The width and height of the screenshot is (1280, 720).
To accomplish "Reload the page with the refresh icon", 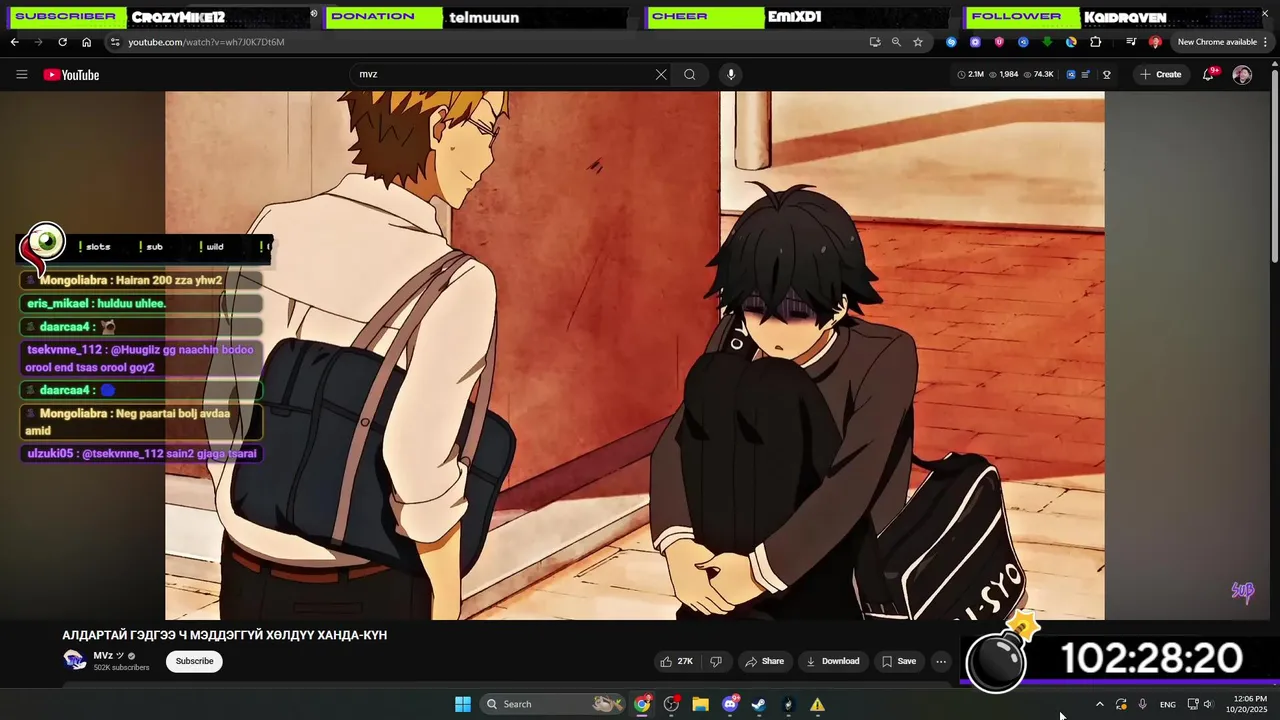I will click(x=62, y=42).
